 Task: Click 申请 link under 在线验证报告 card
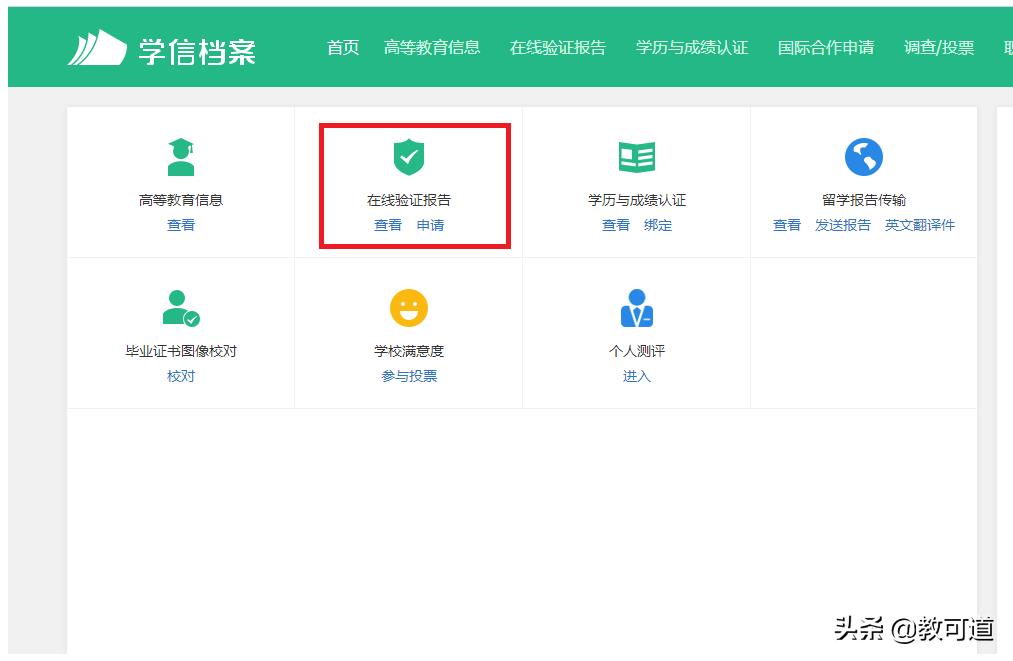[430, 225]
